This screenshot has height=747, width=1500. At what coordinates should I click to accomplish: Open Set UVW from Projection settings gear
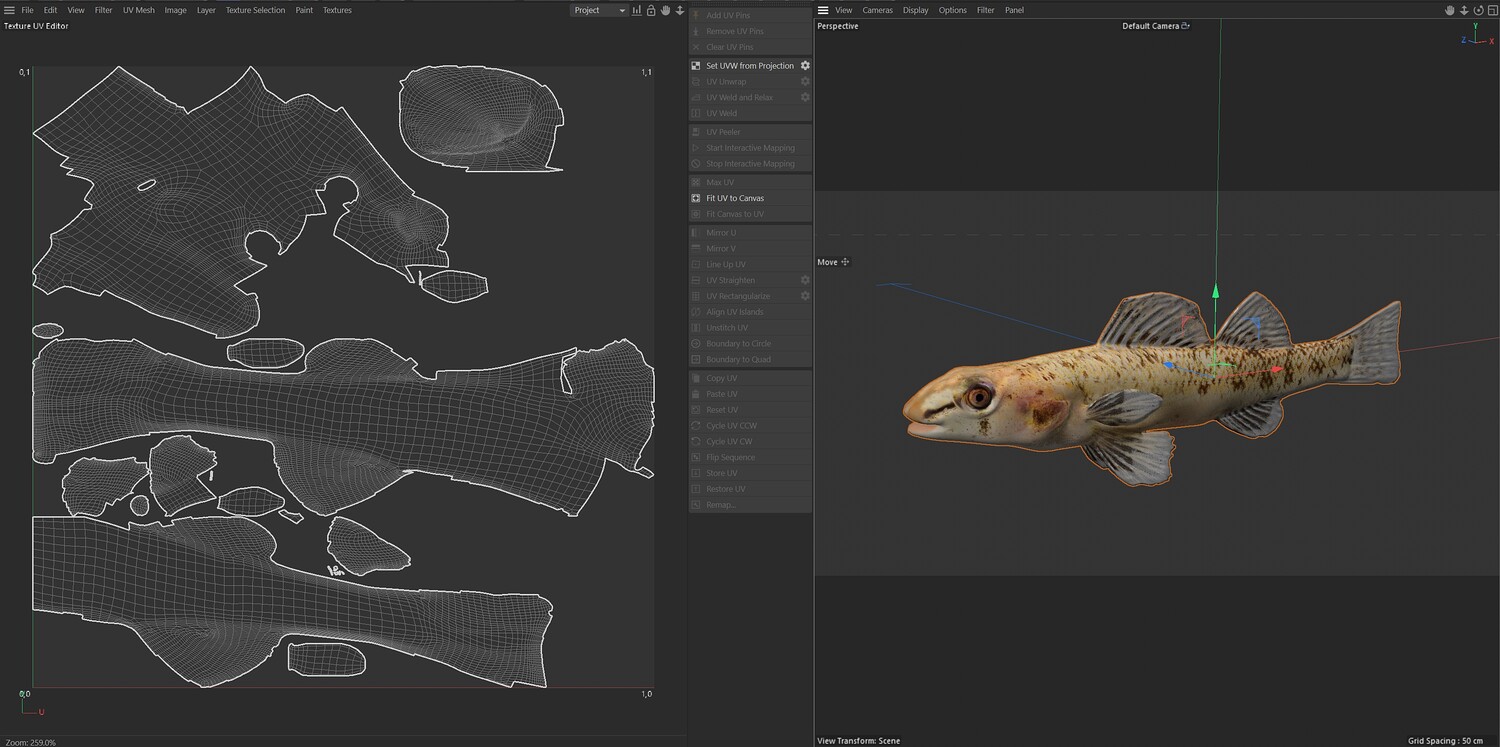pyautogui.click(x=805, y=66)
